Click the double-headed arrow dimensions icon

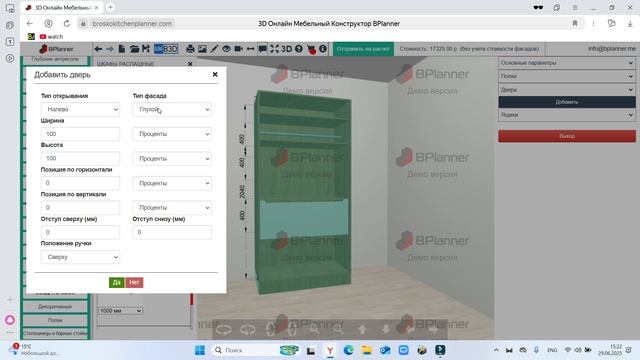click(251, 49)
